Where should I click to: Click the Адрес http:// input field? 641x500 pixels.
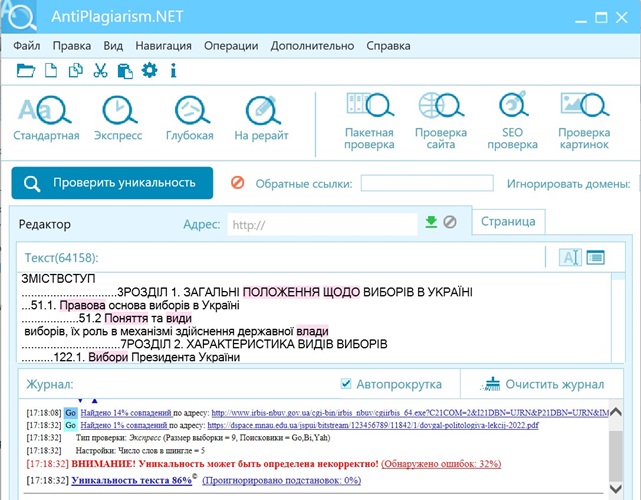(x=322, y=224)
